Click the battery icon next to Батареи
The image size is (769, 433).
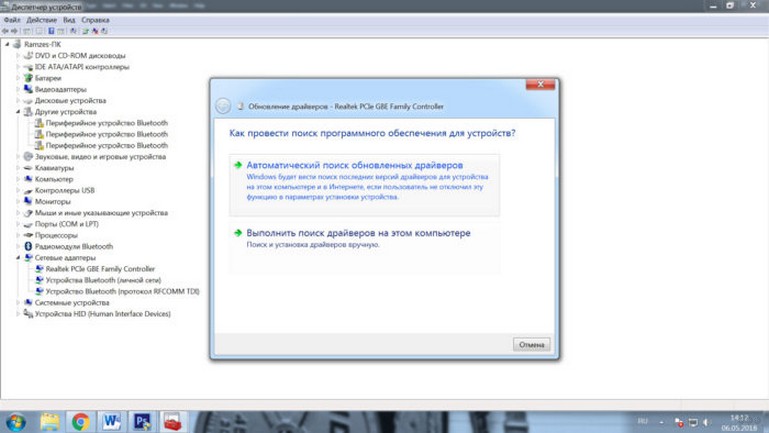click(28, 78)
